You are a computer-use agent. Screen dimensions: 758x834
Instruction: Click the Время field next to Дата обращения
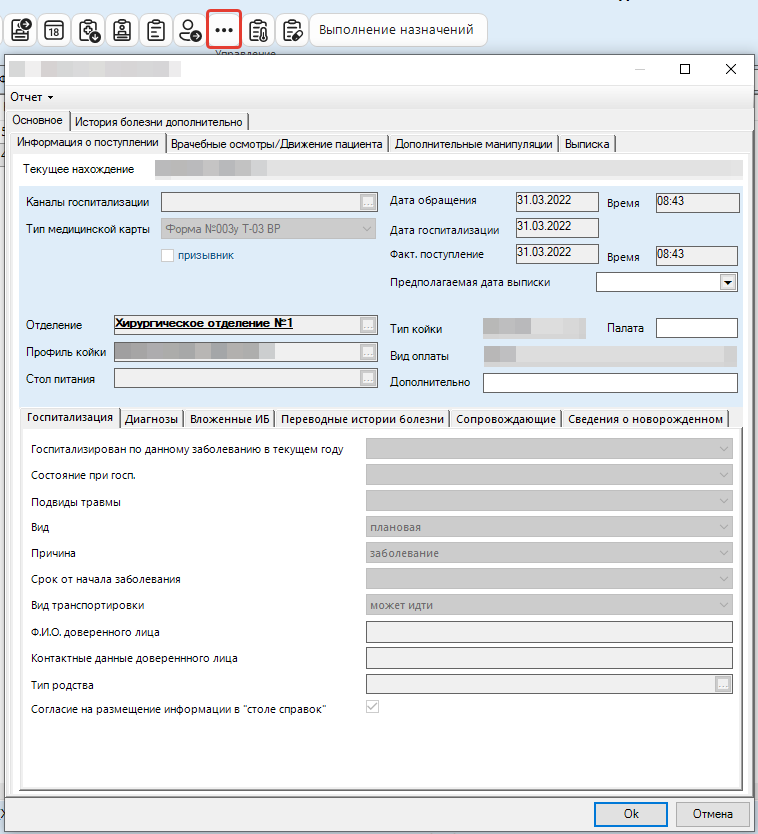click(697, 203)
